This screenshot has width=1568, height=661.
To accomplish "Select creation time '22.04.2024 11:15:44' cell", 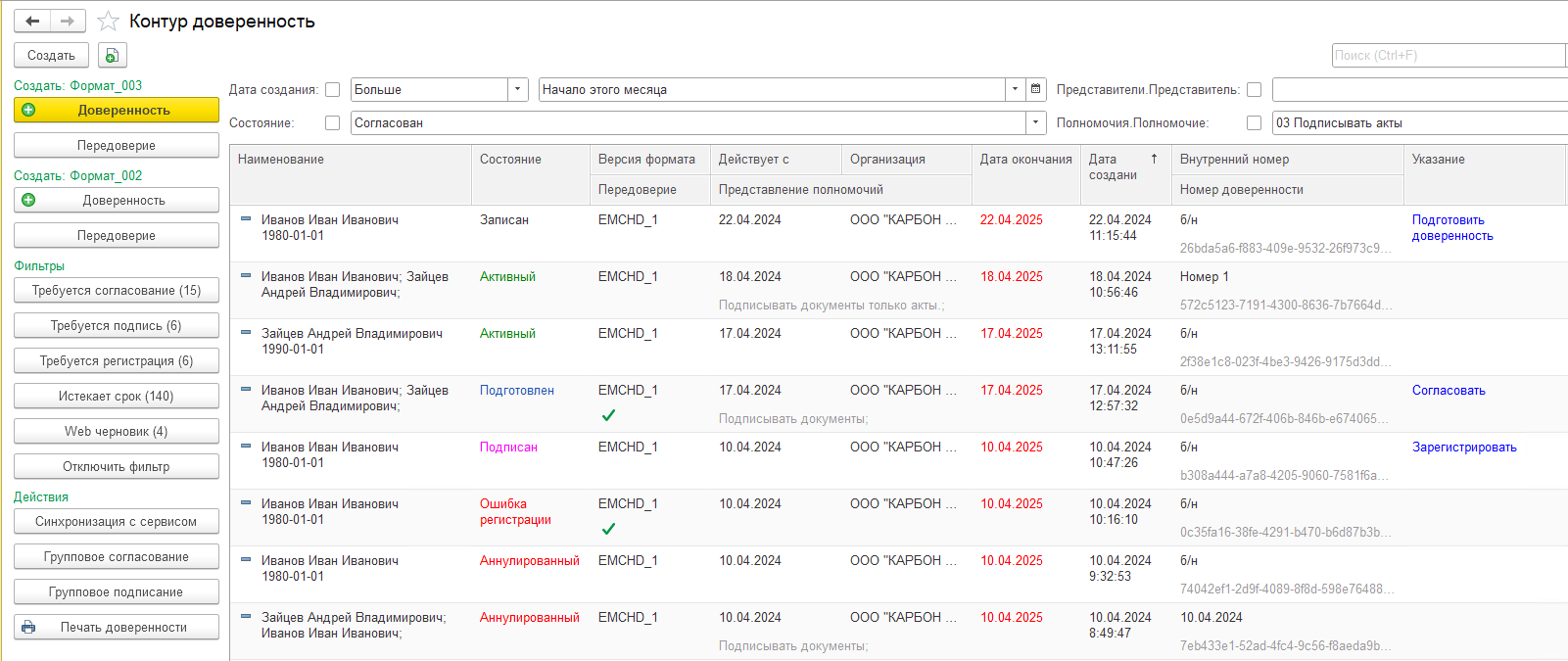I will (x=1120, y=227).
